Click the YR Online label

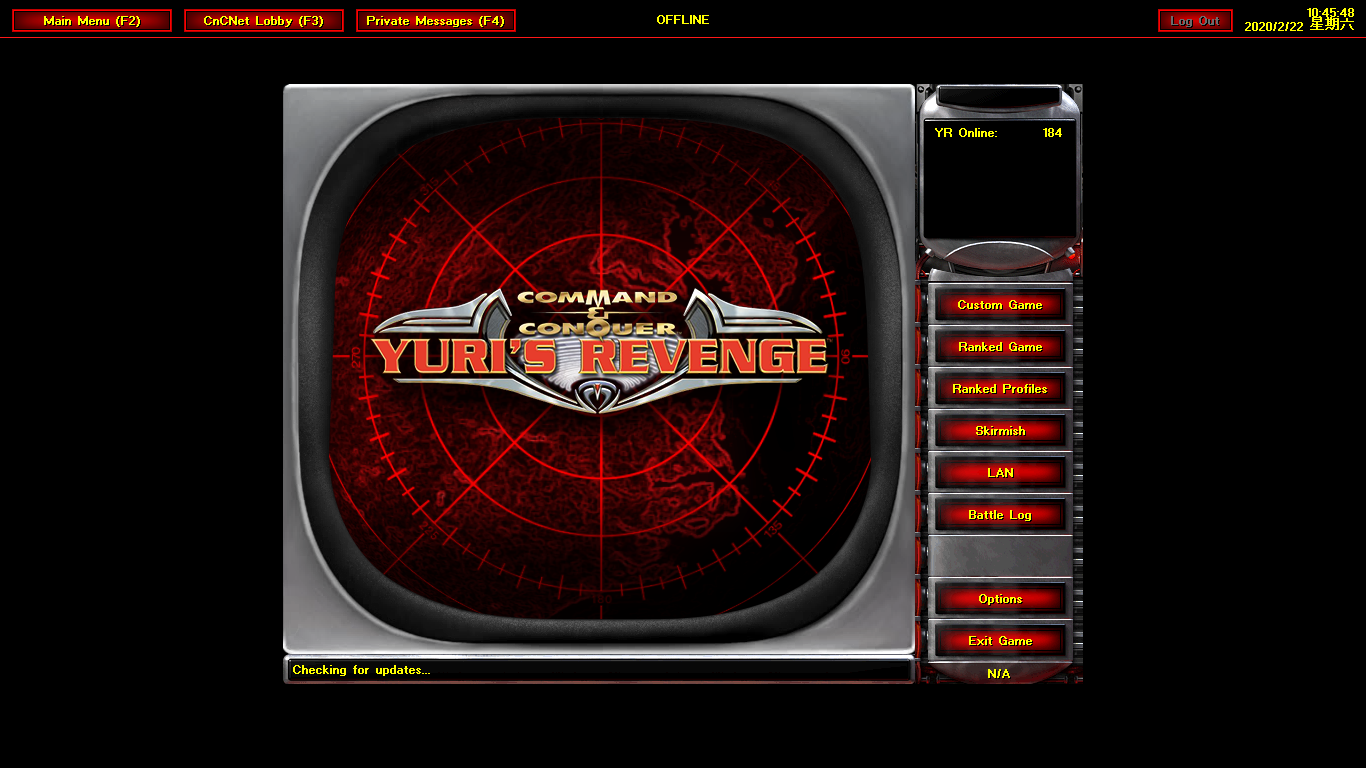966,133
